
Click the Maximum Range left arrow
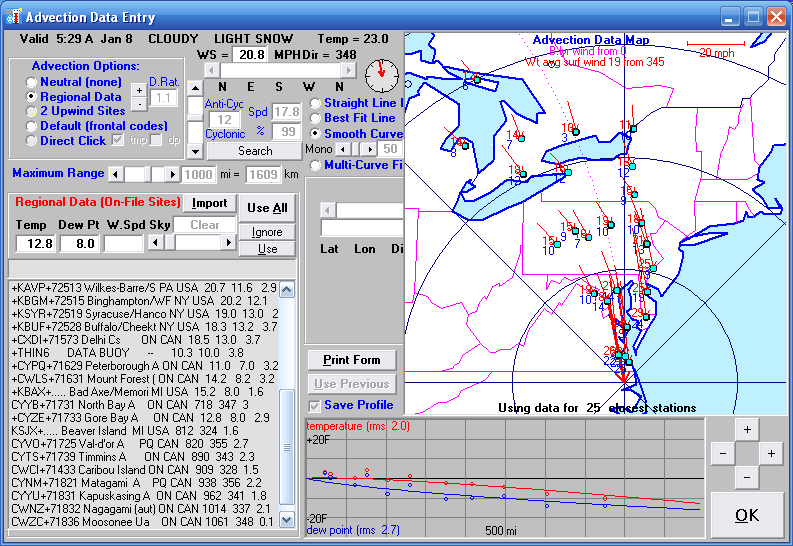[x=116, y=174]
